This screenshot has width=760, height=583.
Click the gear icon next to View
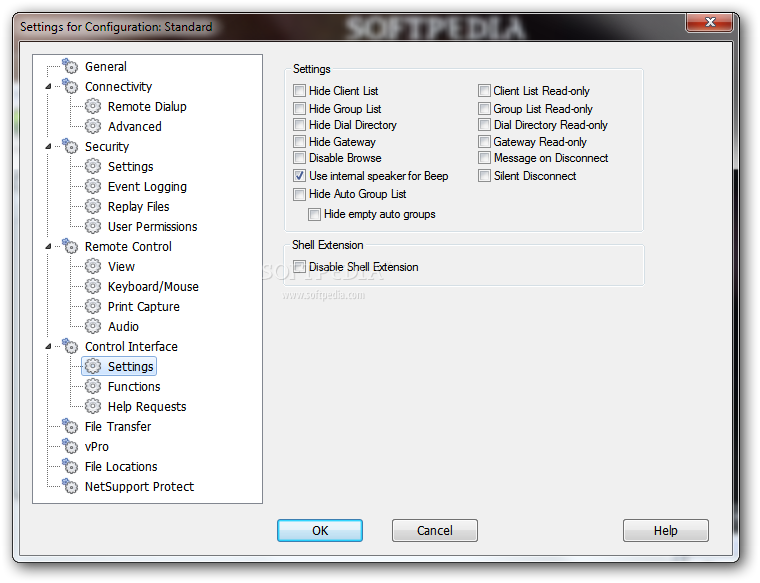pos(93,266)
